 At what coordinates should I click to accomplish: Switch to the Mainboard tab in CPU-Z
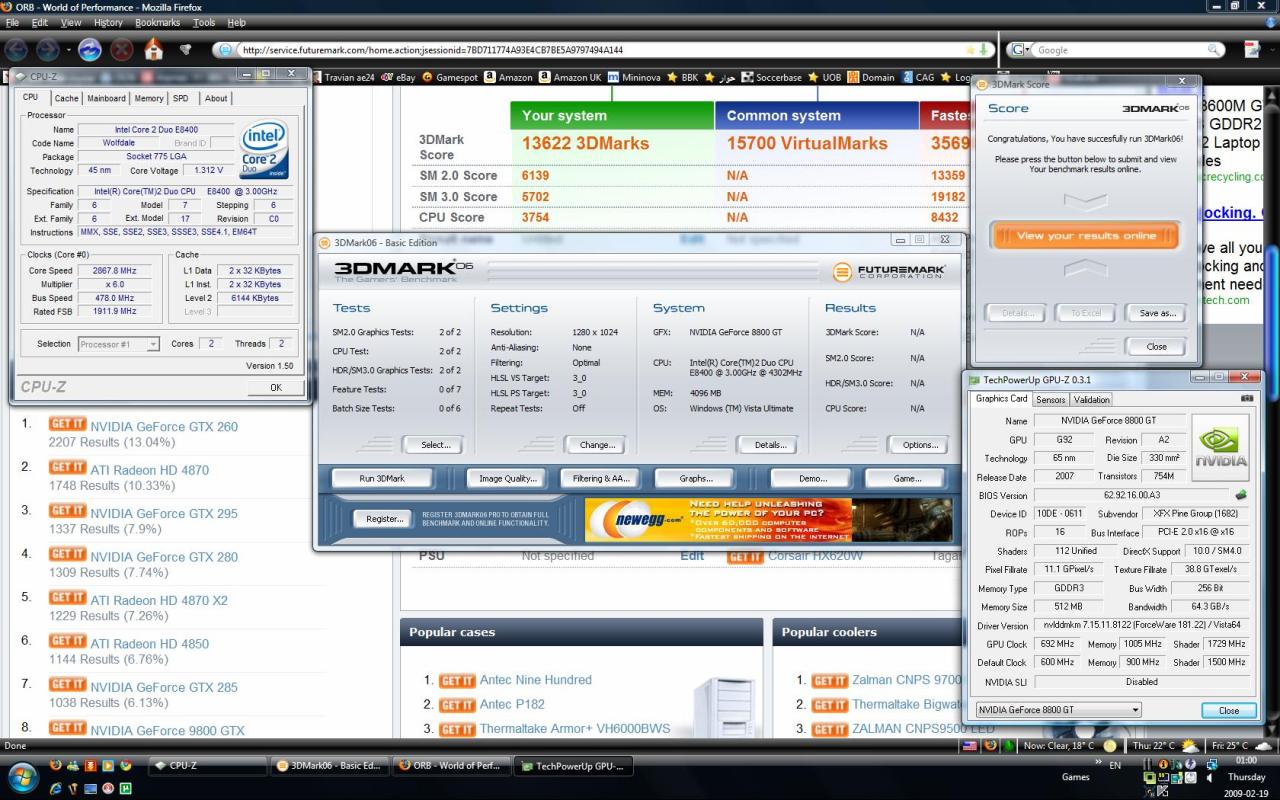(x=106, y=98)
